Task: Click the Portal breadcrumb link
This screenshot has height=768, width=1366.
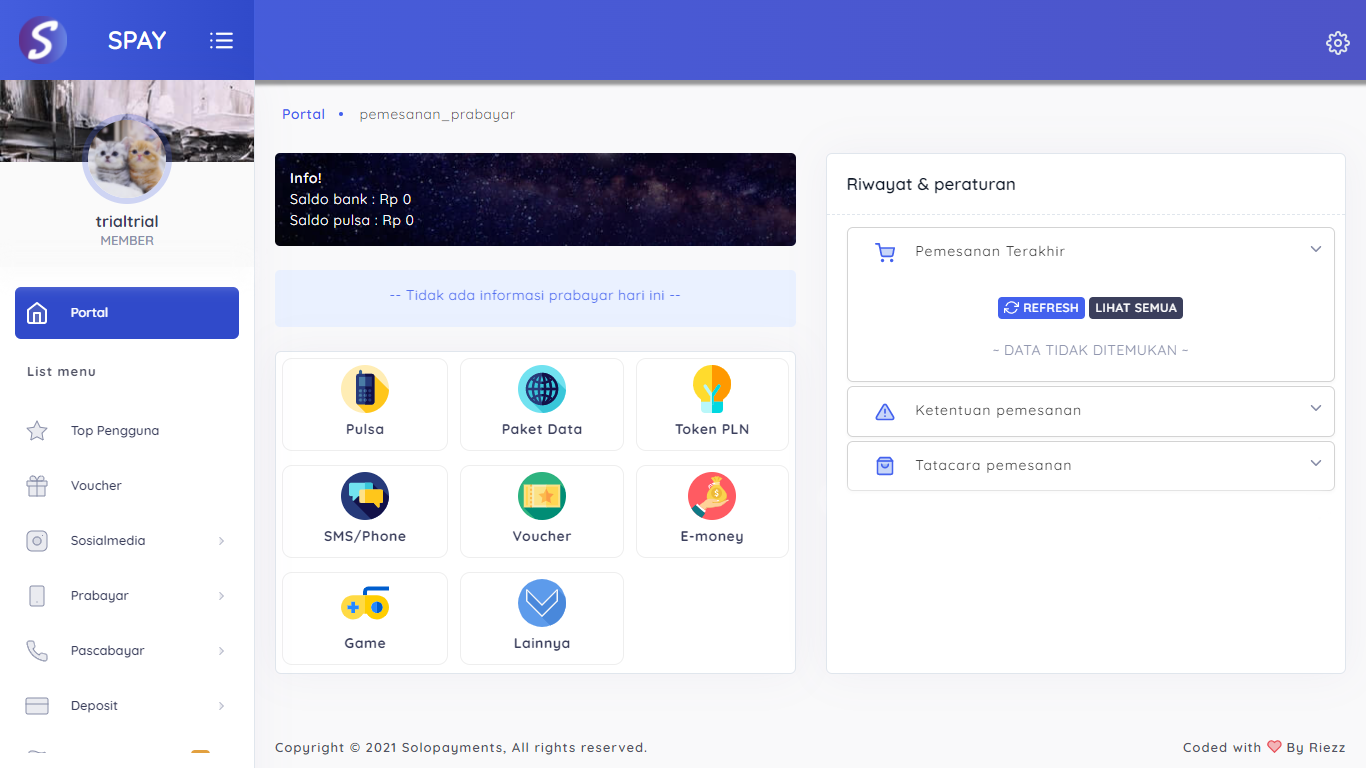Action: (303, 114)
